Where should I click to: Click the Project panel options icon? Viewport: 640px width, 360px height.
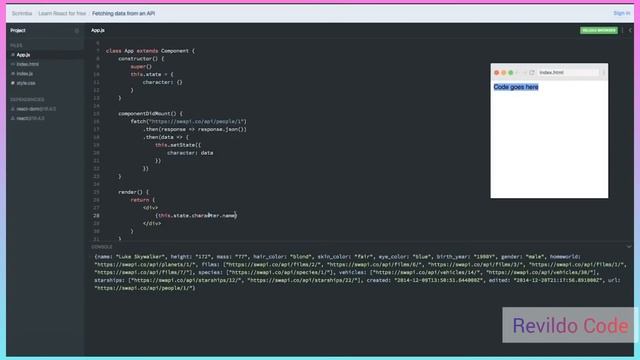click(77, 31)
